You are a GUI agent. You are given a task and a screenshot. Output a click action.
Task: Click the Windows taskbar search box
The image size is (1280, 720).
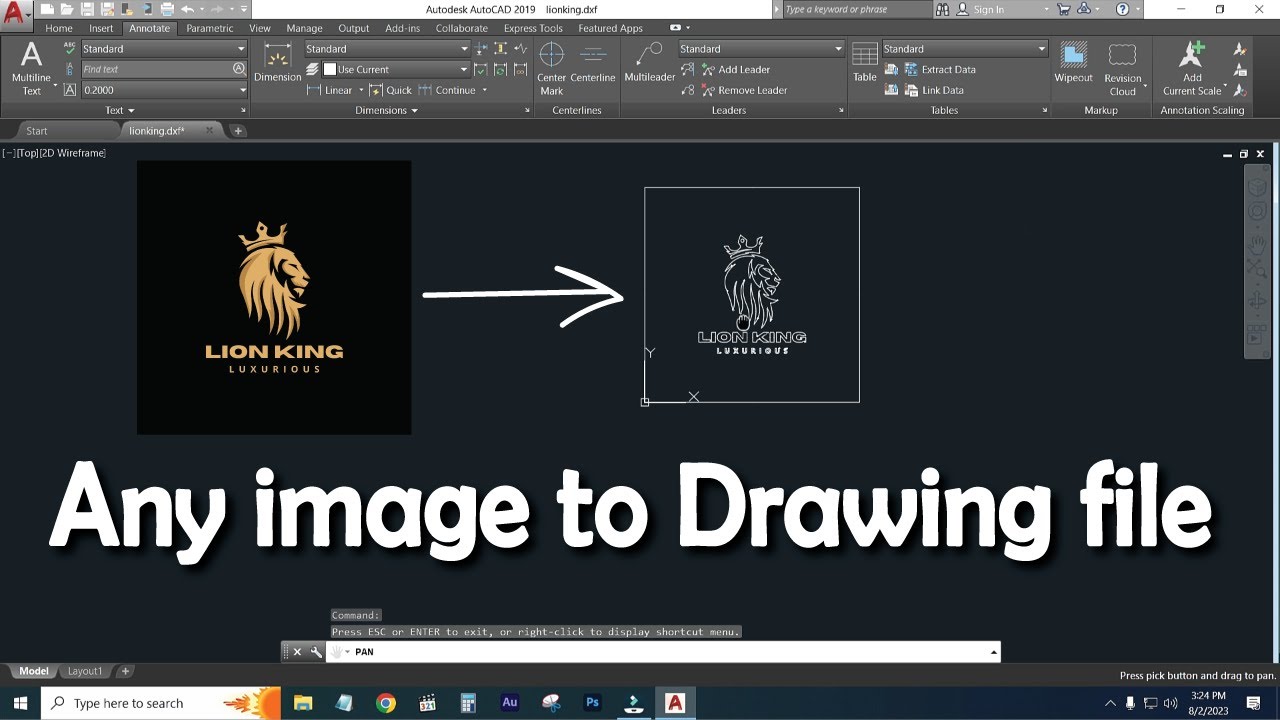pos(160,703)
